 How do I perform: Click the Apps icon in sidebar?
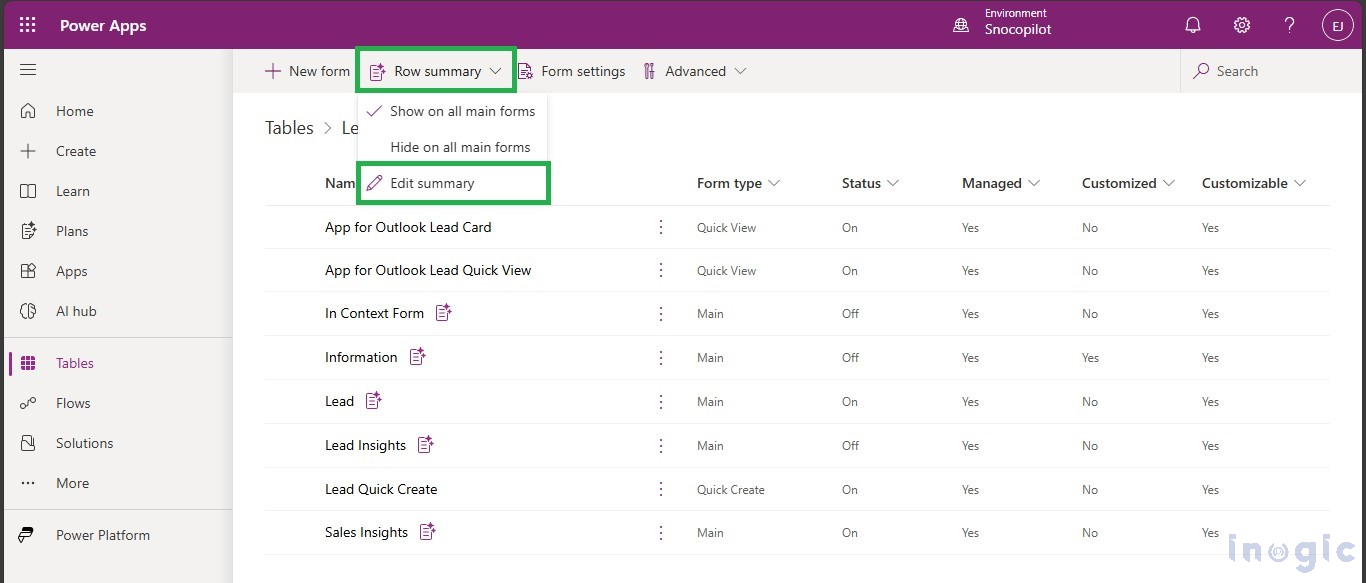(28, 271)
